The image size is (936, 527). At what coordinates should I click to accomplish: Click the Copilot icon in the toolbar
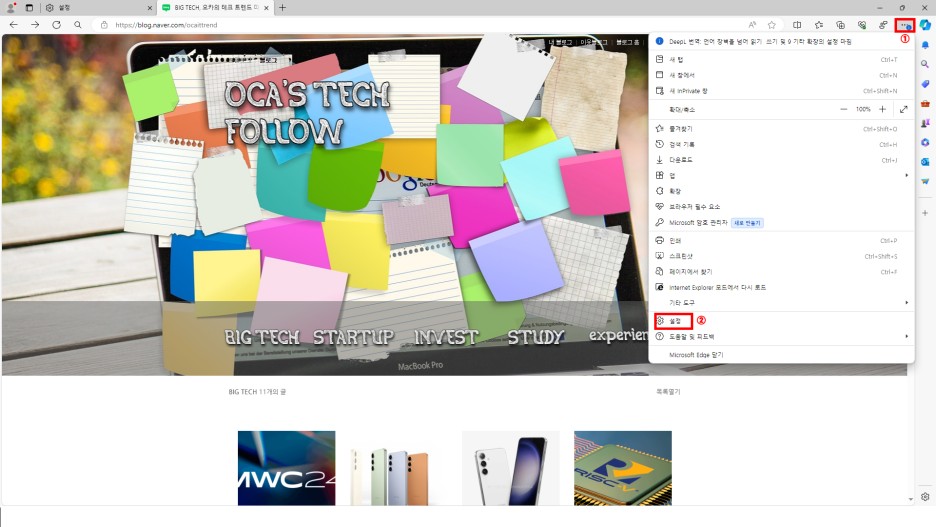point(925,25)
